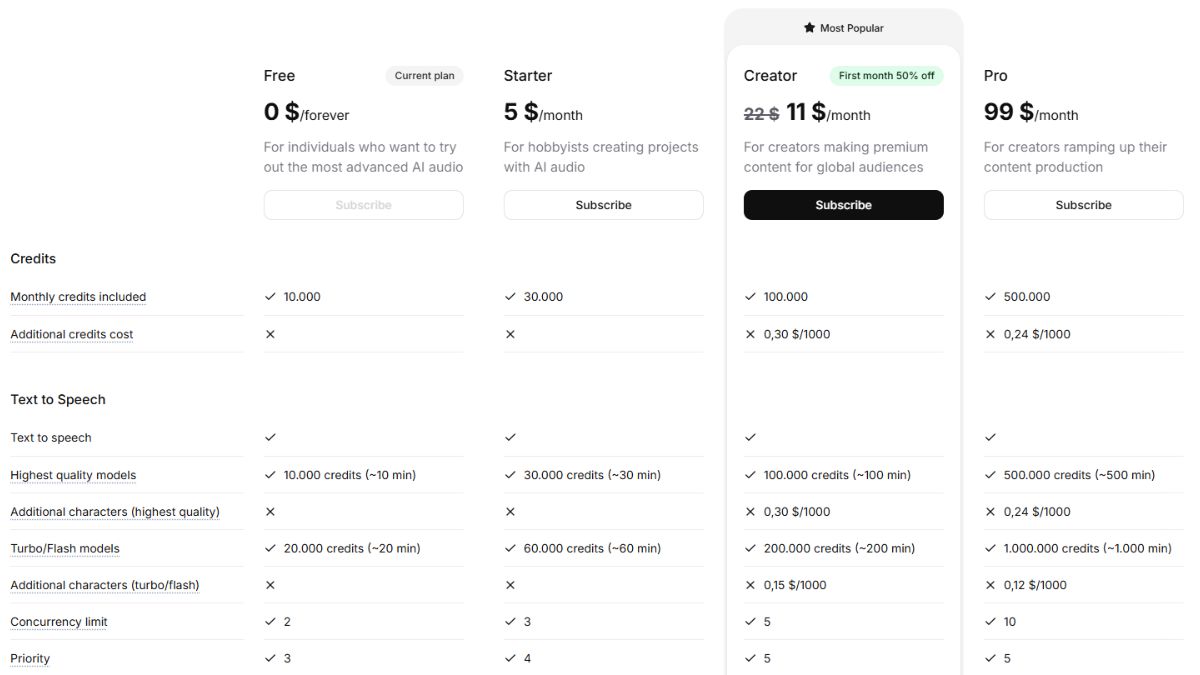Click the checkmark next to Pro's concurrency limit 10
This screenshot has width=1200, height=675.
click(x=990, y=621)
